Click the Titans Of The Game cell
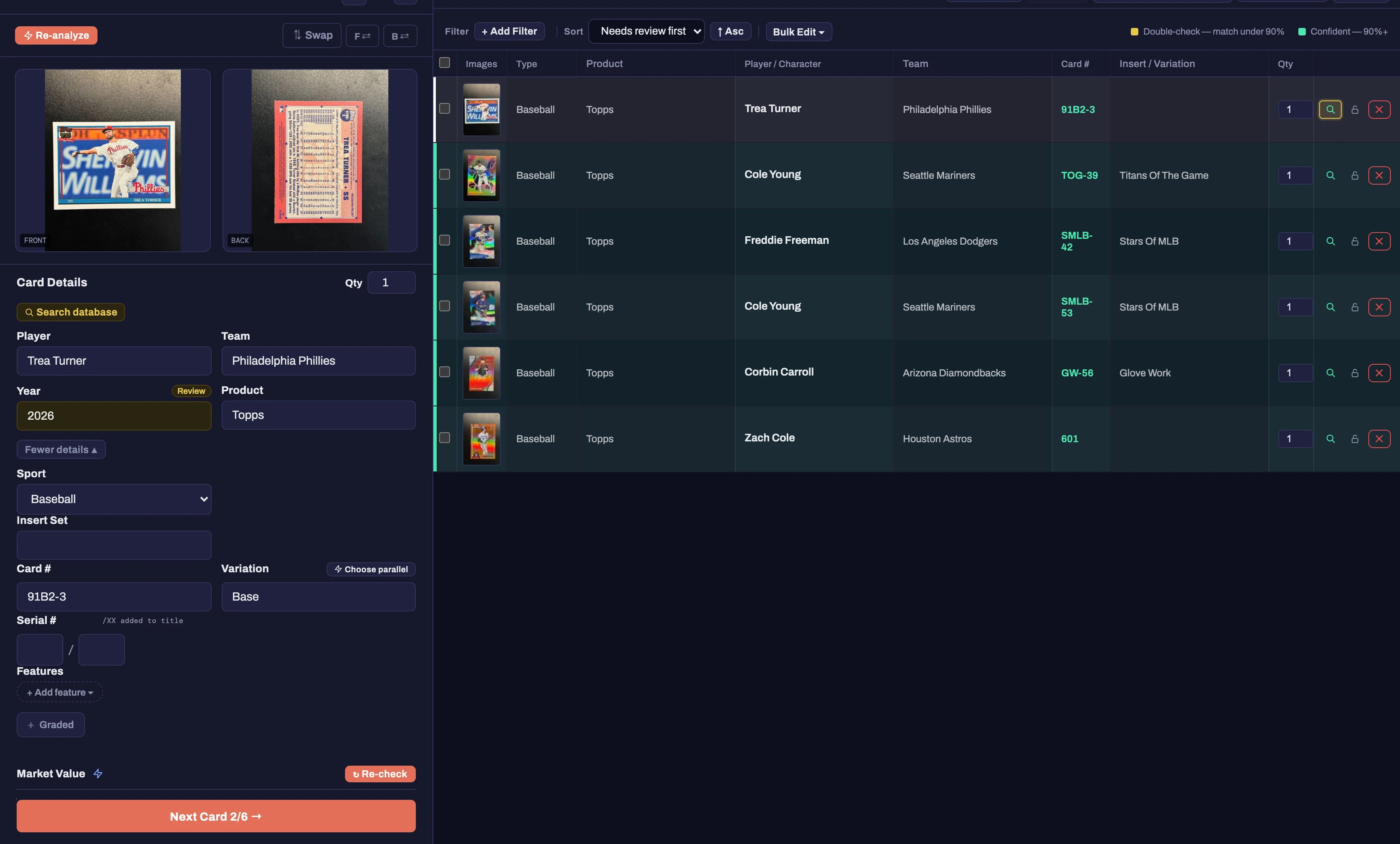The image size is (1400, 844). coord(1189,175)
